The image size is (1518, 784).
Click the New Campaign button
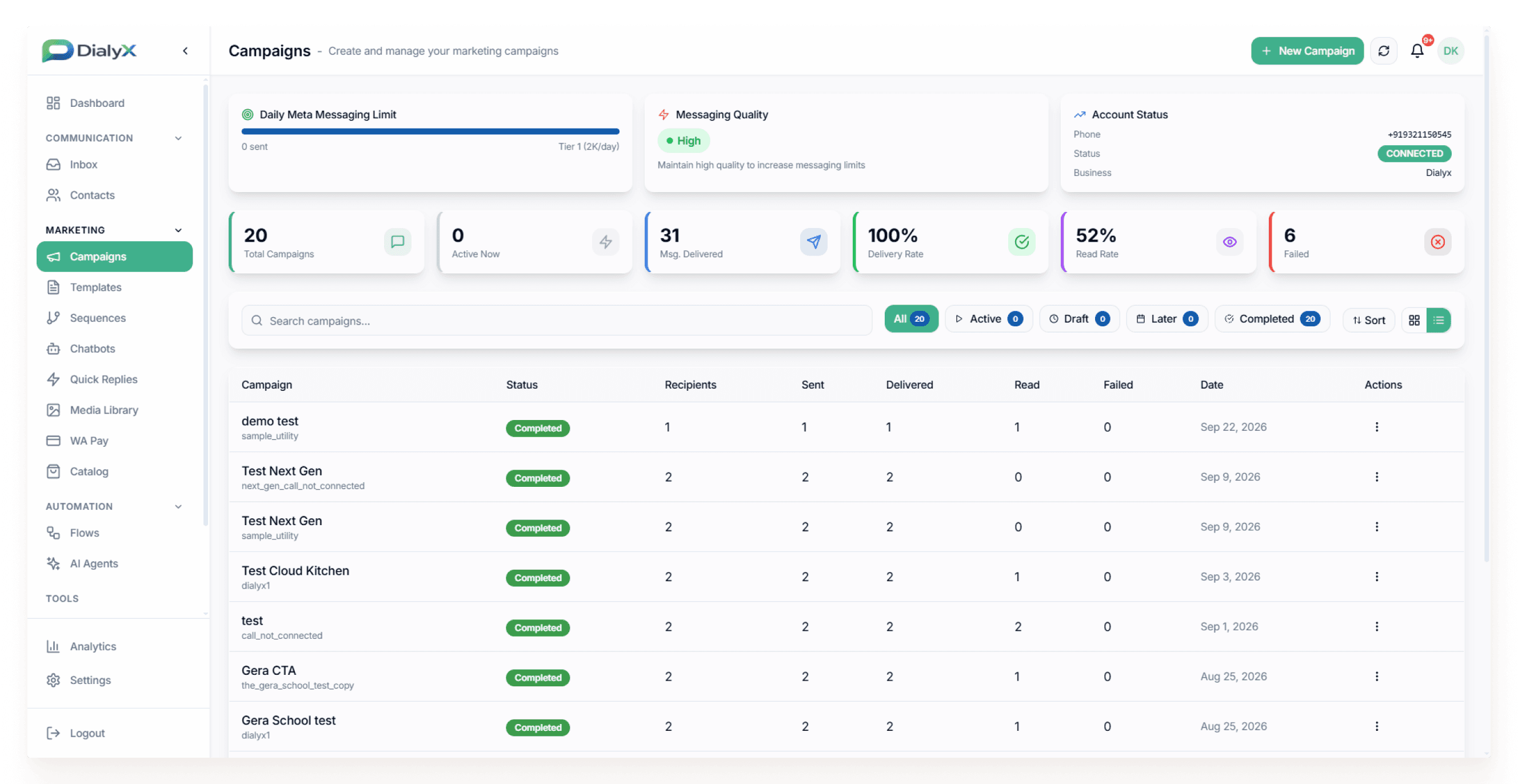click(1307, 51)
